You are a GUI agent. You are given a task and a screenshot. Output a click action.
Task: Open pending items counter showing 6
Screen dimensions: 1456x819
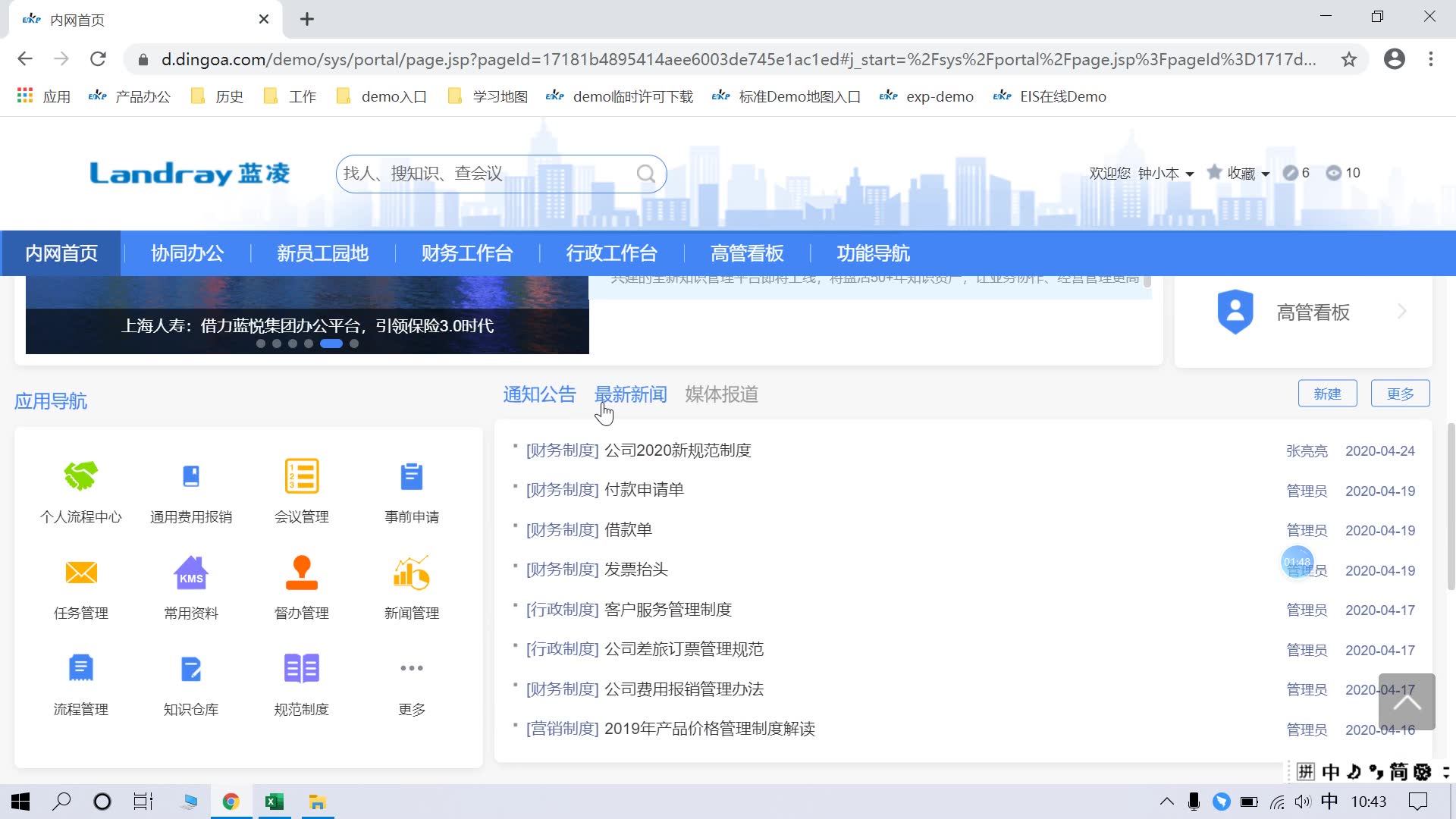tap(1296, 173)
